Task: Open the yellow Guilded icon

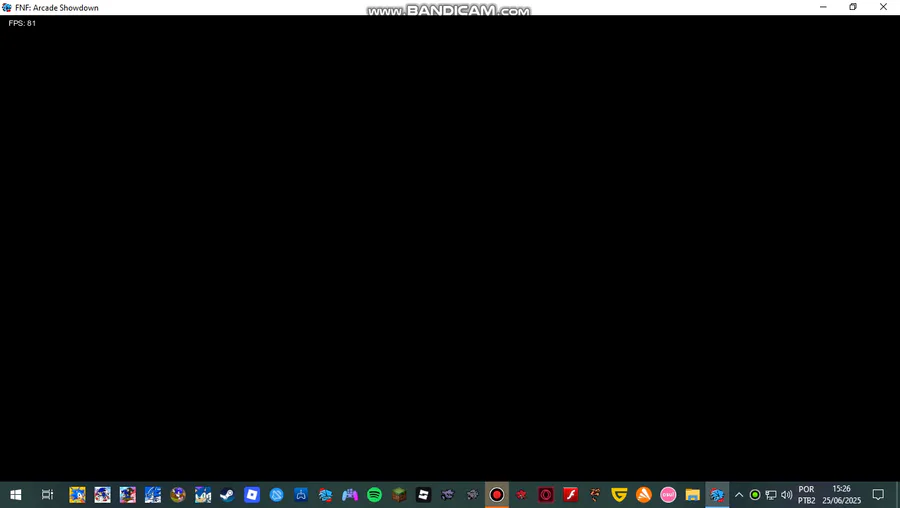Action: click(x=619, y=494)
